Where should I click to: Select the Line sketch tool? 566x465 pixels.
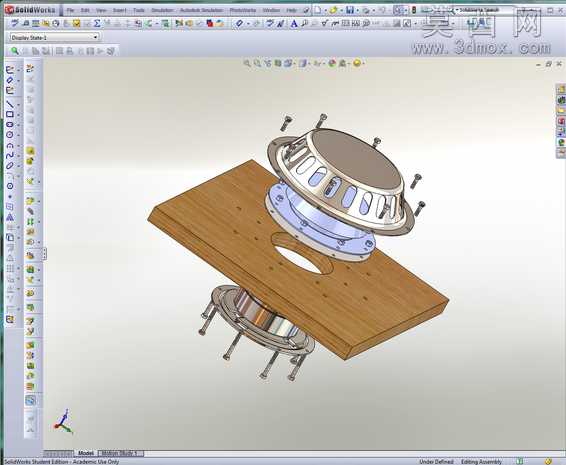coord(10,105)
